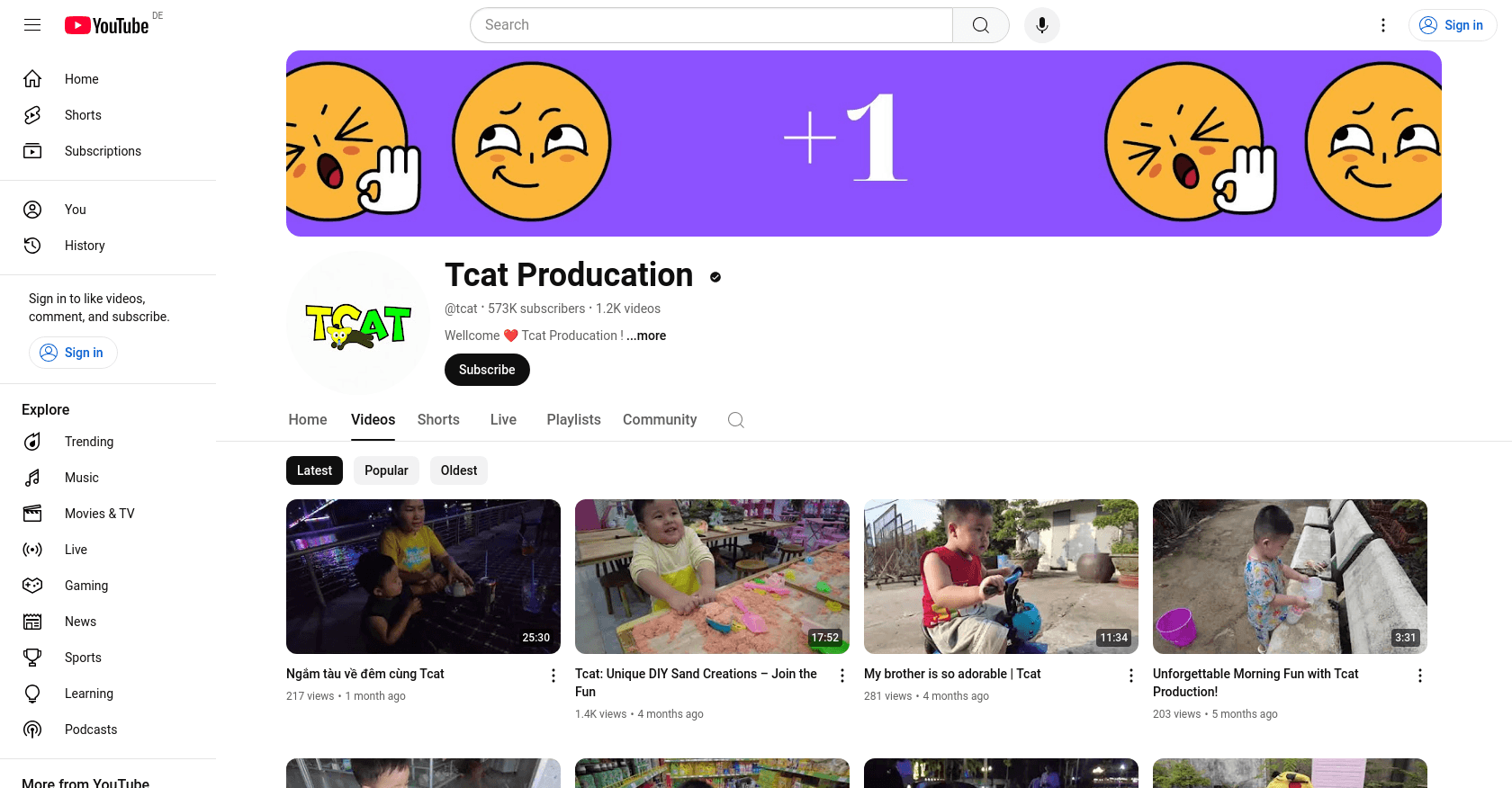
Task: Open options menu for Unforgettable Morning Fun video
Action: click(1419, 676)
